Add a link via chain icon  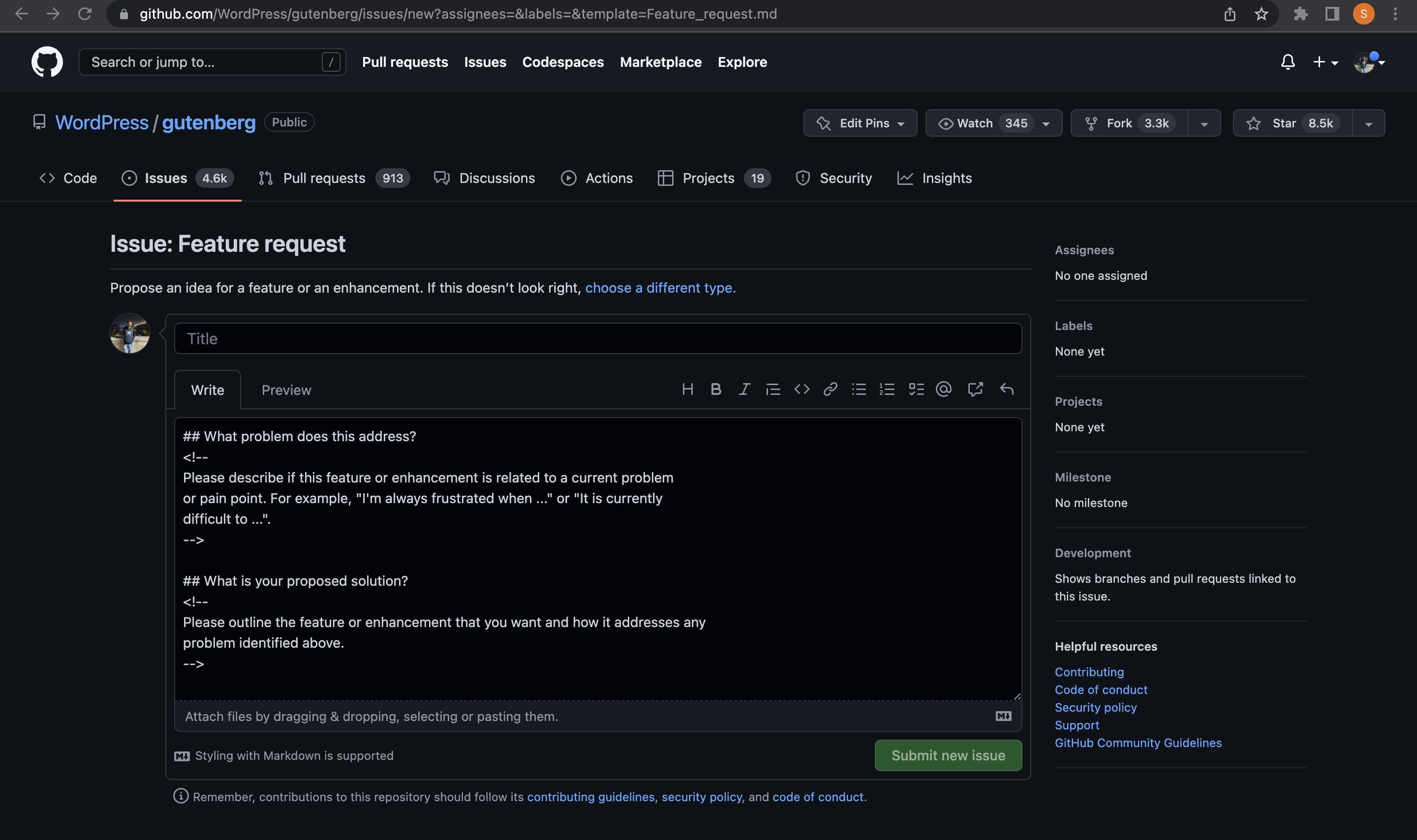tap(830, 389)
